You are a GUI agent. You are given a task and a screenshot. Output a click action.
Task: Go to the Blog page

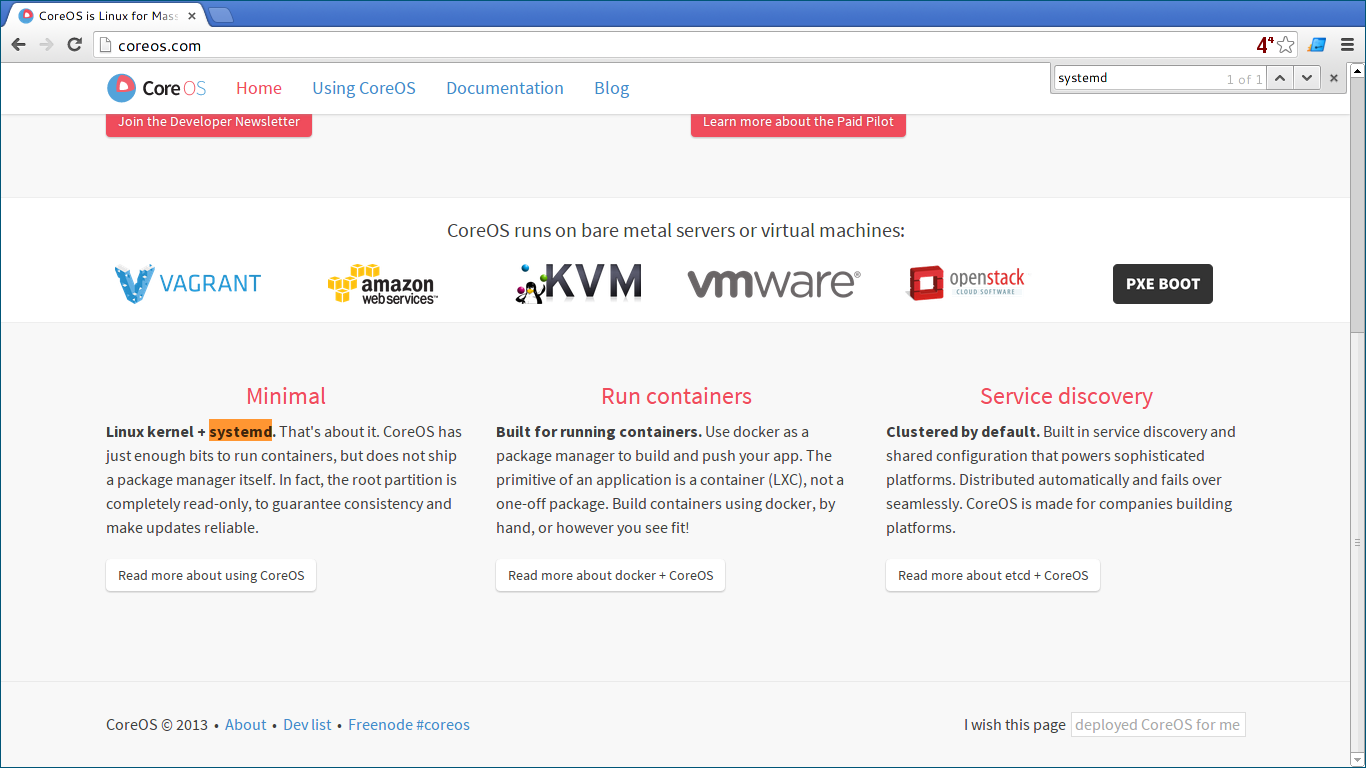pyautogui.click(x=612, y=88)
